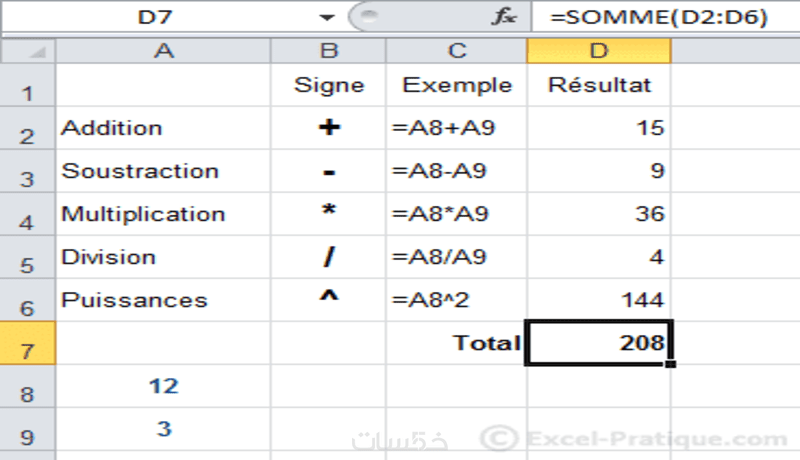Click the division sign cell in Signe column
The height and width of the screenshot is (460, 800).
pos(329,257)
